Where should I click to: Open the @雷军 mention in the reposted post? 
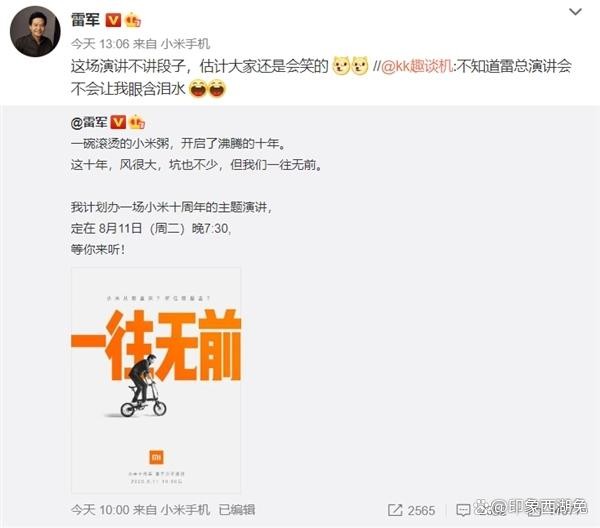(89, 122)
